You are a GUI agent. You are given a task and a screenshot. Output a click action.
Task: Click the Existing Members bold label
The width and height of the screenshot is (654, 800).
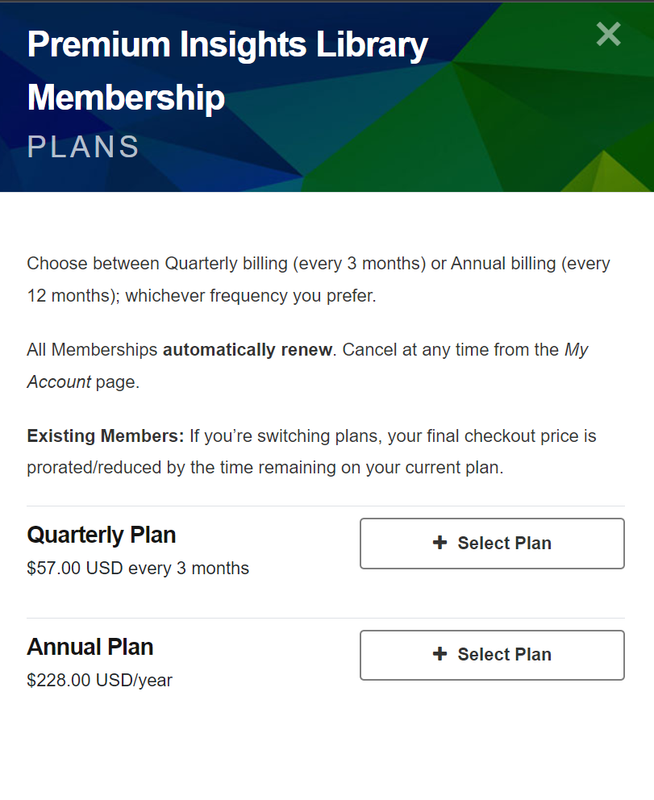[x=105, y=436]
